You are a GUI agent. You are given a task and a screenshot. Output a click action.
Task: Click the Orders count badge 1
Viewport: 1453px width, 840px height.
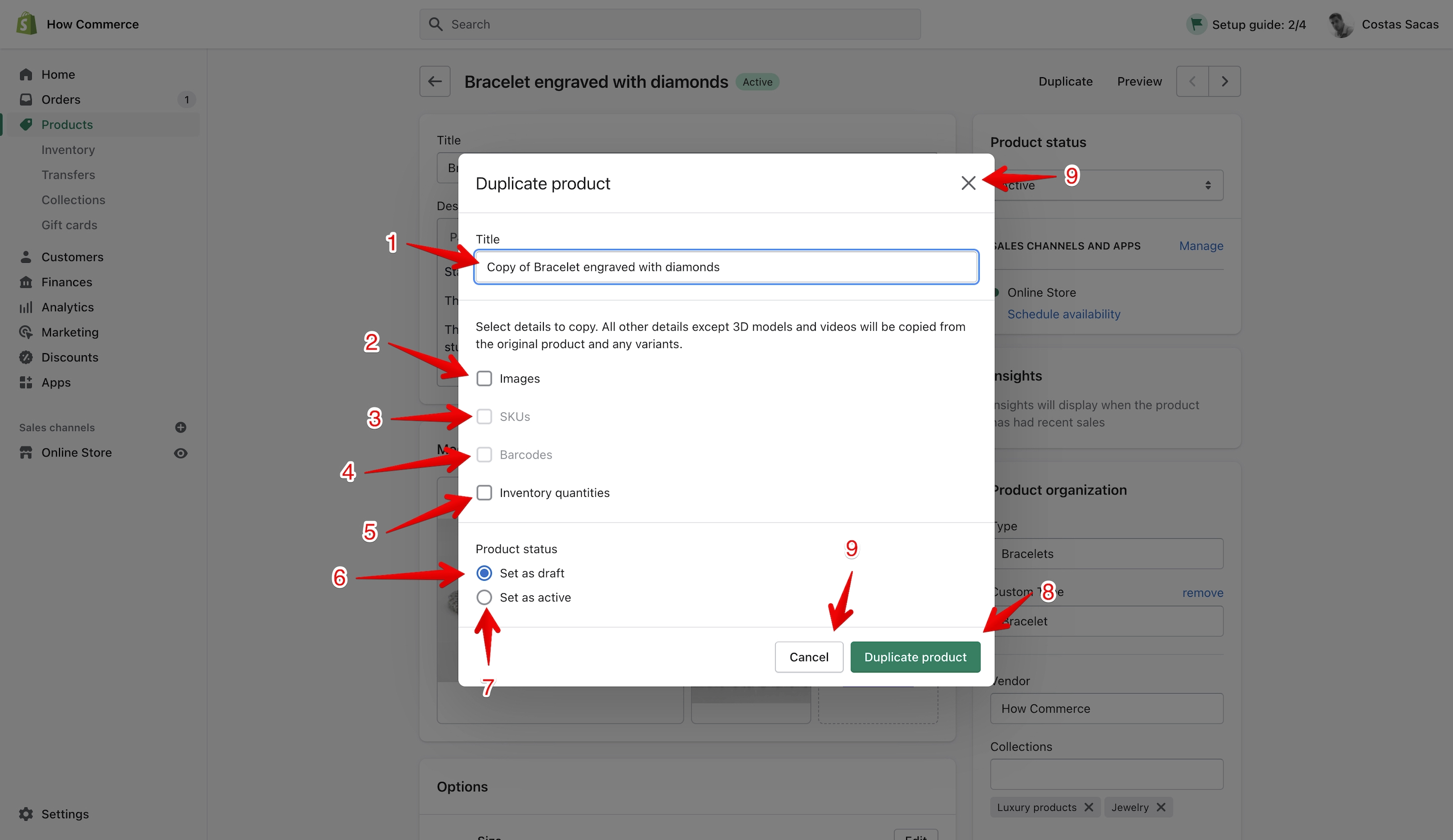tap(186, 100)
